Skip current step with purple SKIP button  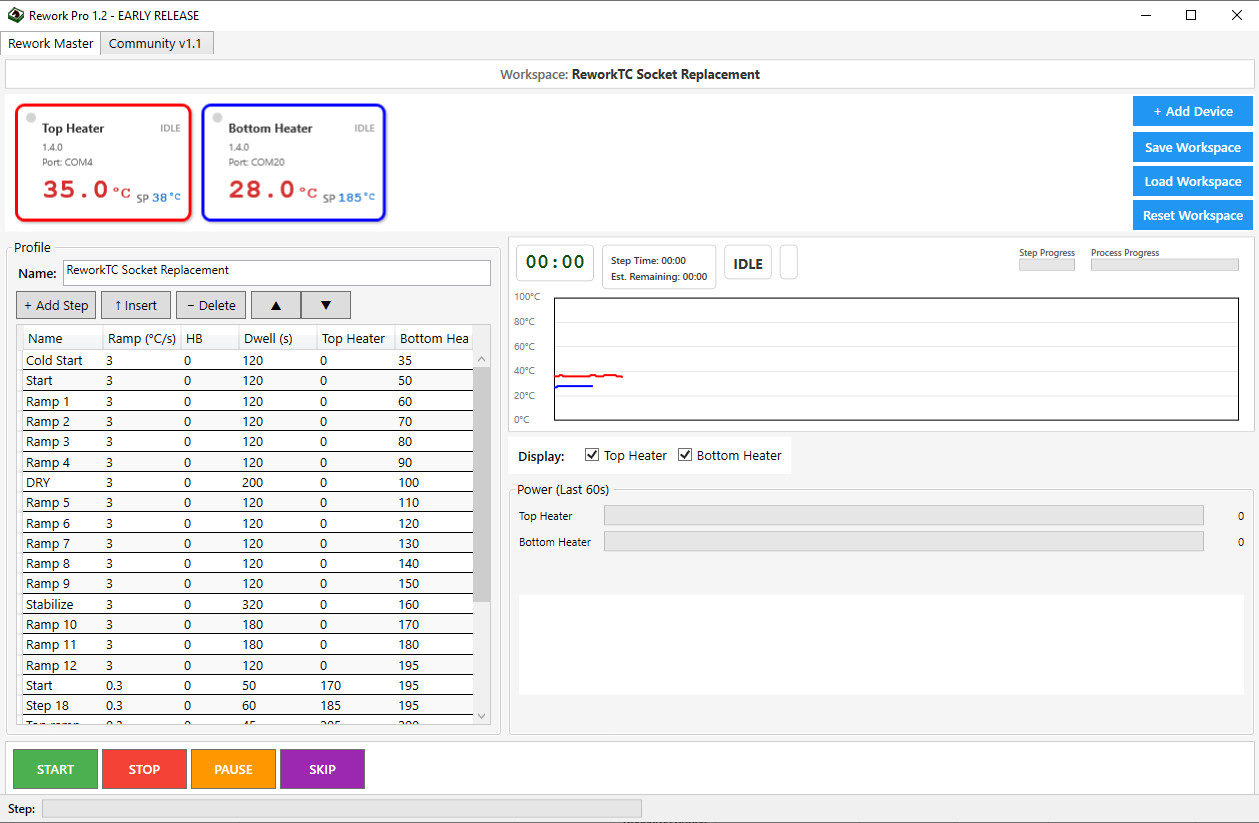tap(322, 769)
